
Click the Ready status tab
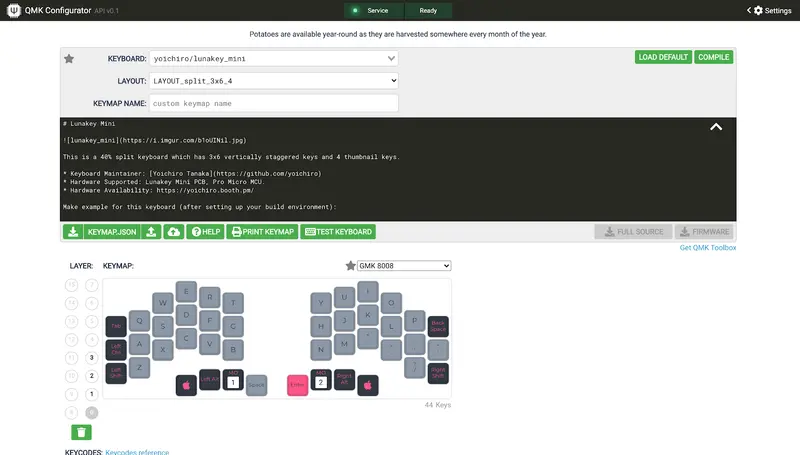[x=428, y=10]
